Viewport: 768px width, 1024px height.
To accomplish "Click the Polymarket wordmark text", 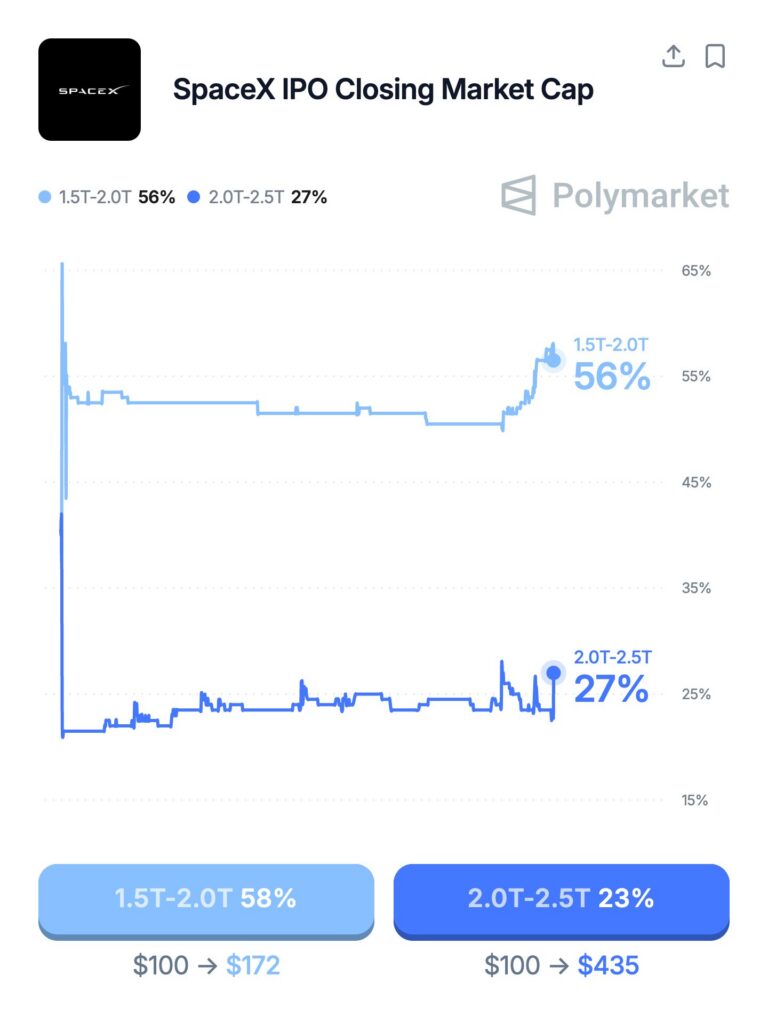I will [x=641, y=195].
